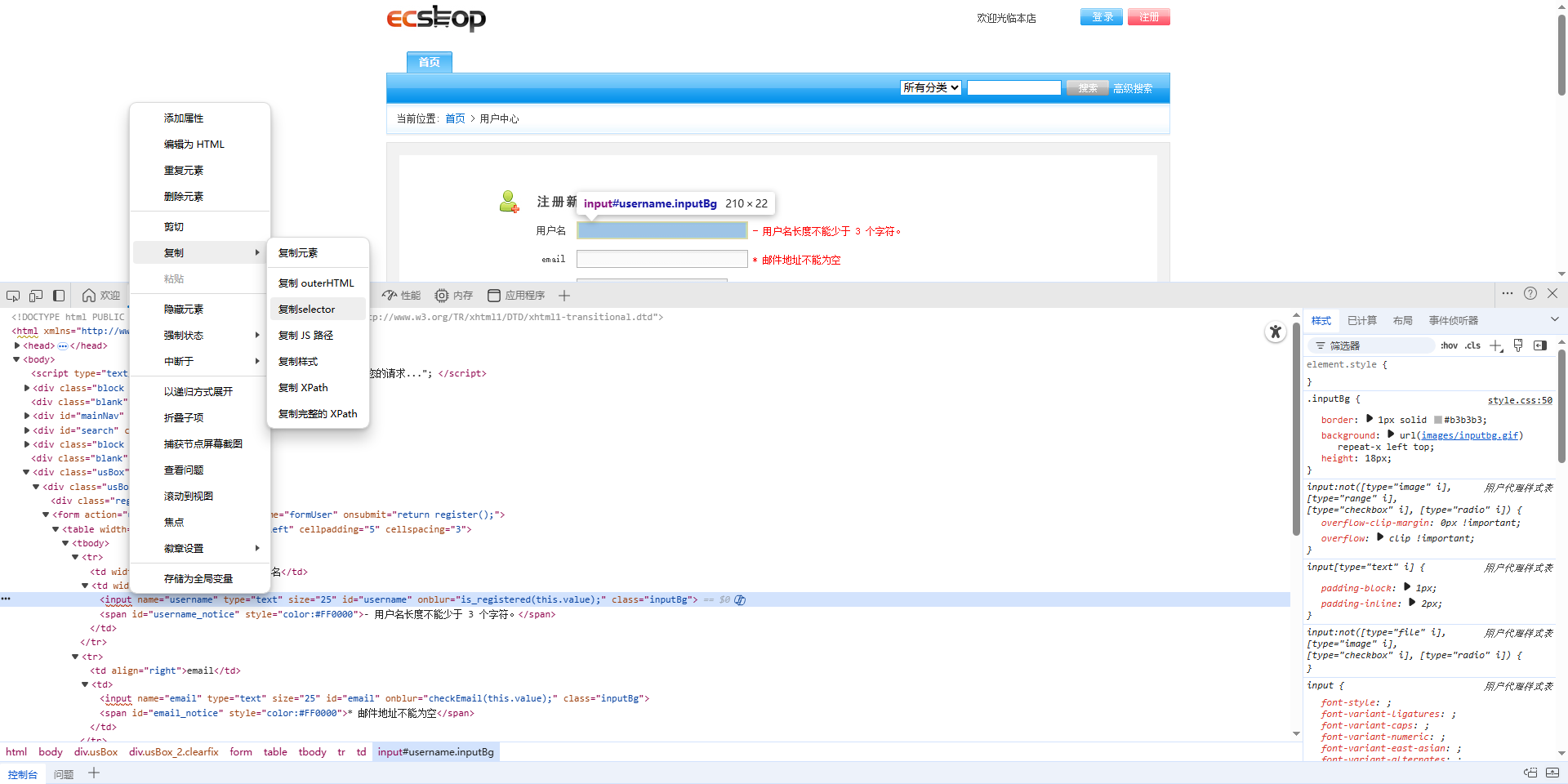Image resolution: width=1568 pixels, height=784 pixels.
Task: Click the plus icon to add DevTools tab
Action: [x=564, y=296]
